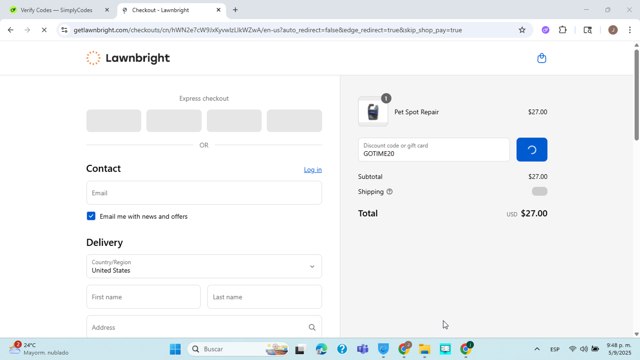The width and height of the screenshot is (640, 360).
Task: Switch to the Verify Codes SimplyCodes tab
Action: pos(56,10)
